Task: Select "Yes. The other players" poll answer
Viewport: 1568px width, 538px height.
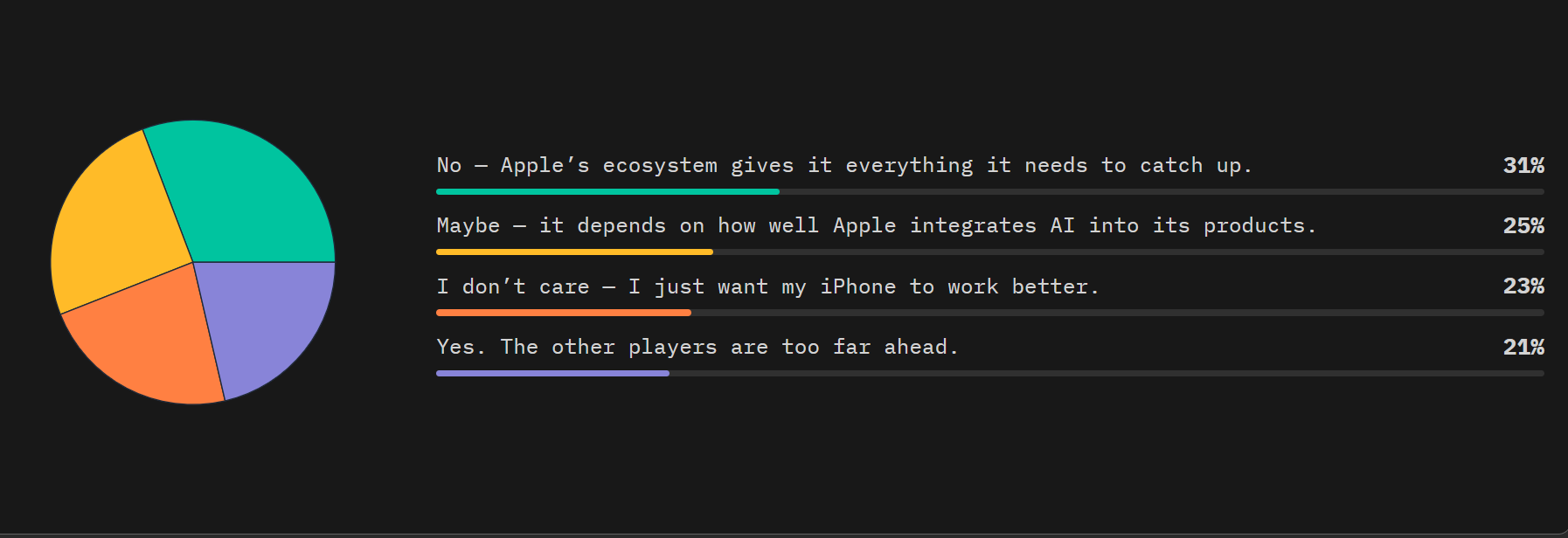Action: (697, 348)
